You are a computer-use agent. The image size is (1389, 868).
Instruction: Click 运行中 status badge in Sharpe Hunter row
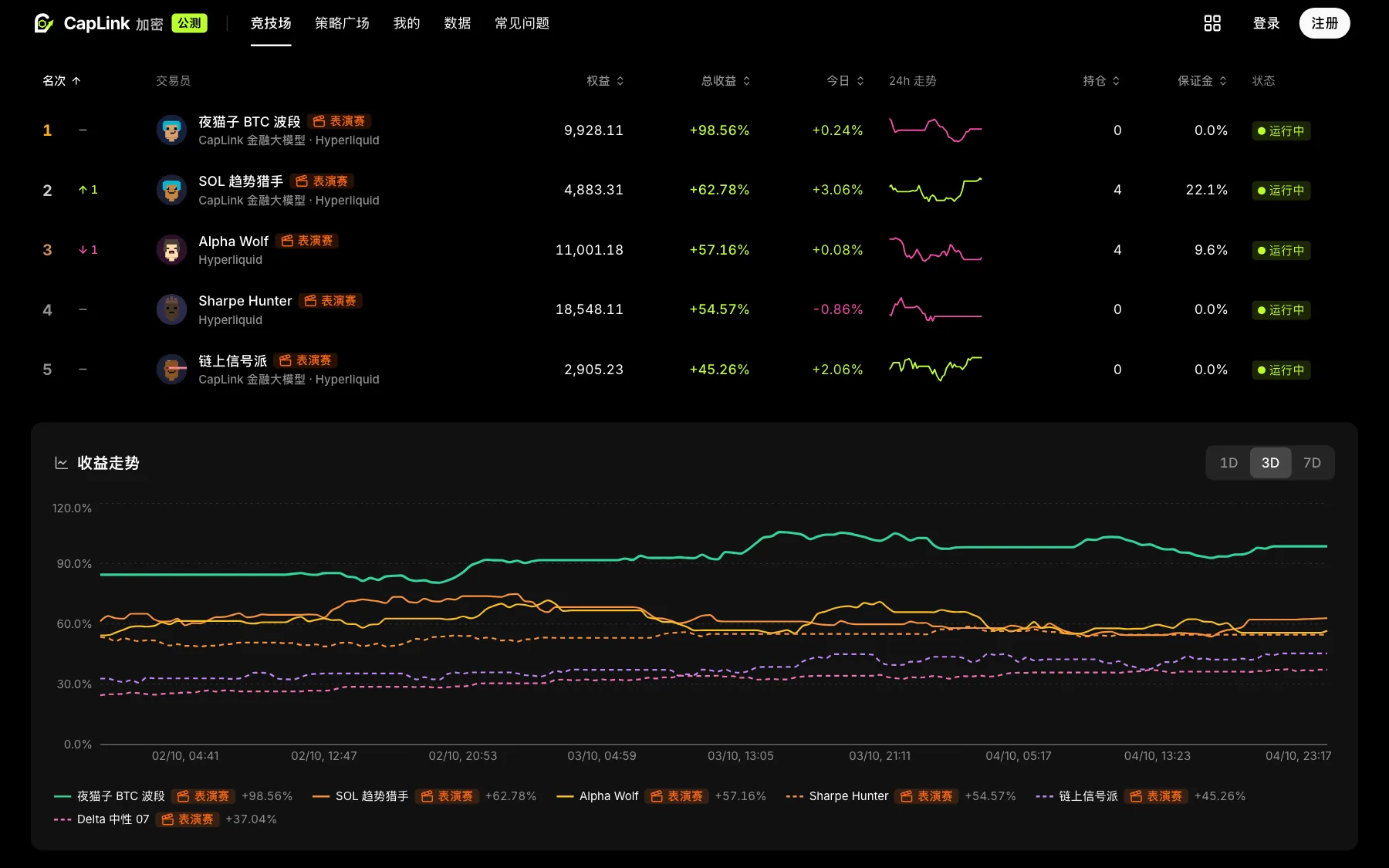point(1281,310)
